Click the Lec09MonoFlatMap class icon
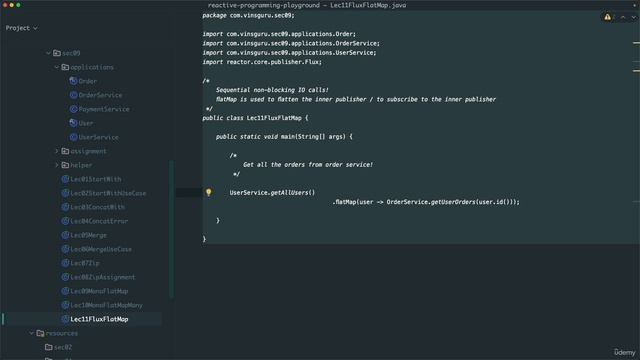The height and width of the screenshot is (360, 640). [x=65, y=291]
